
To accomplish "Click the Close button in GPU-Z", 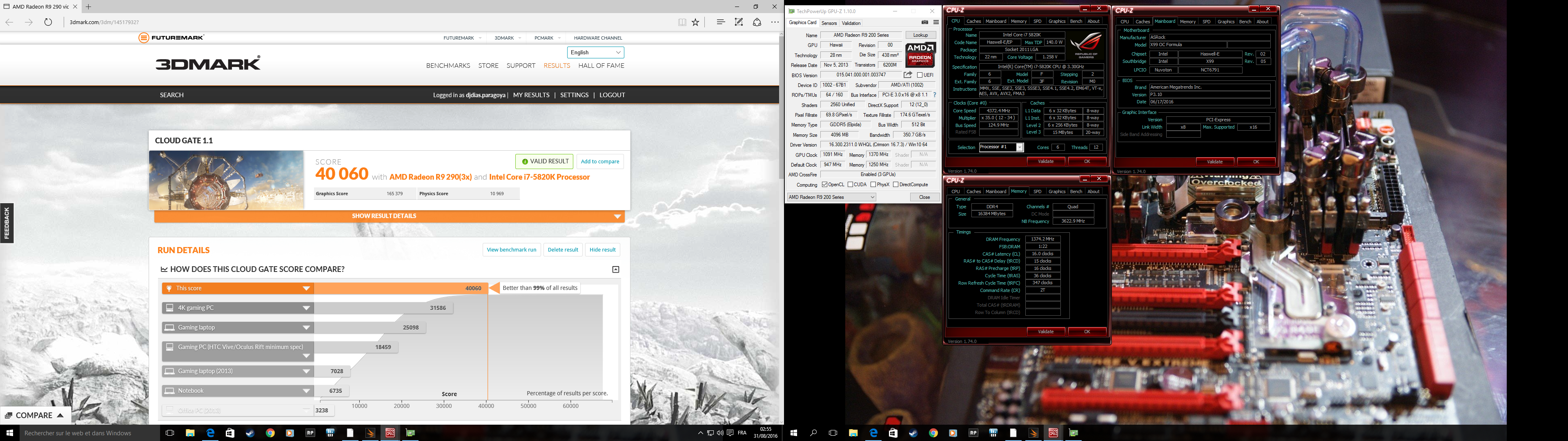I will coord(924,197).
